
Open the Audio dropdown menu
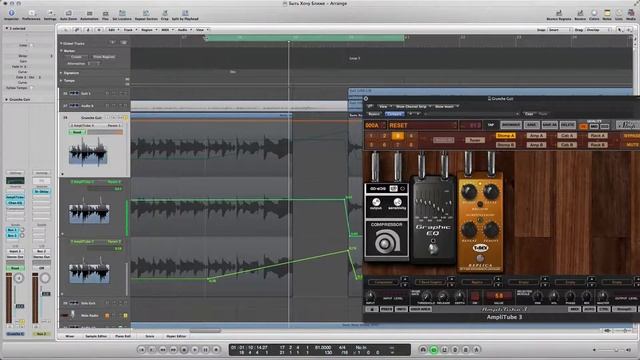click(x=183, y=30)
